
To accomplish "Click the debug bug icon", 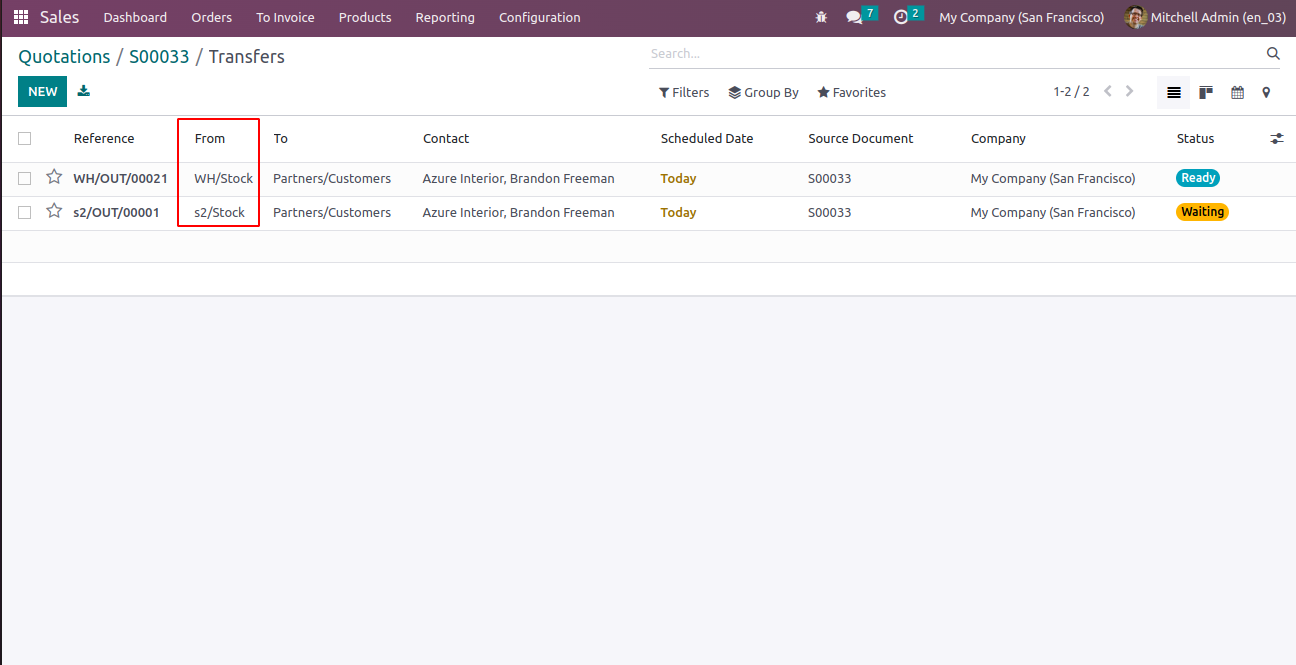I will coord(821,18).
